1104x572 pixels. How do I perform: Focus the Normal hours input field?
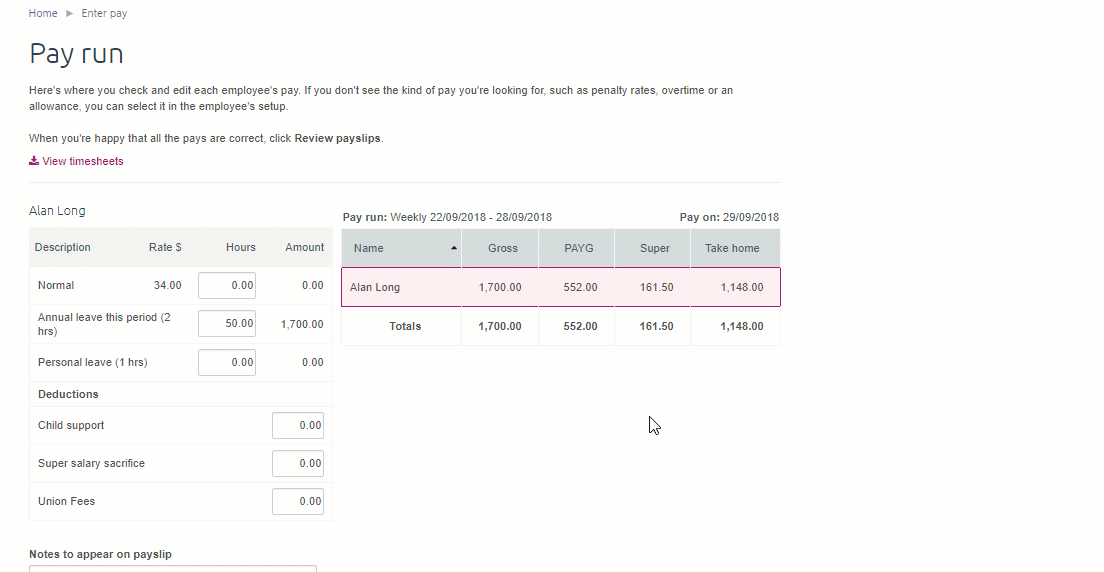point(227,285)
